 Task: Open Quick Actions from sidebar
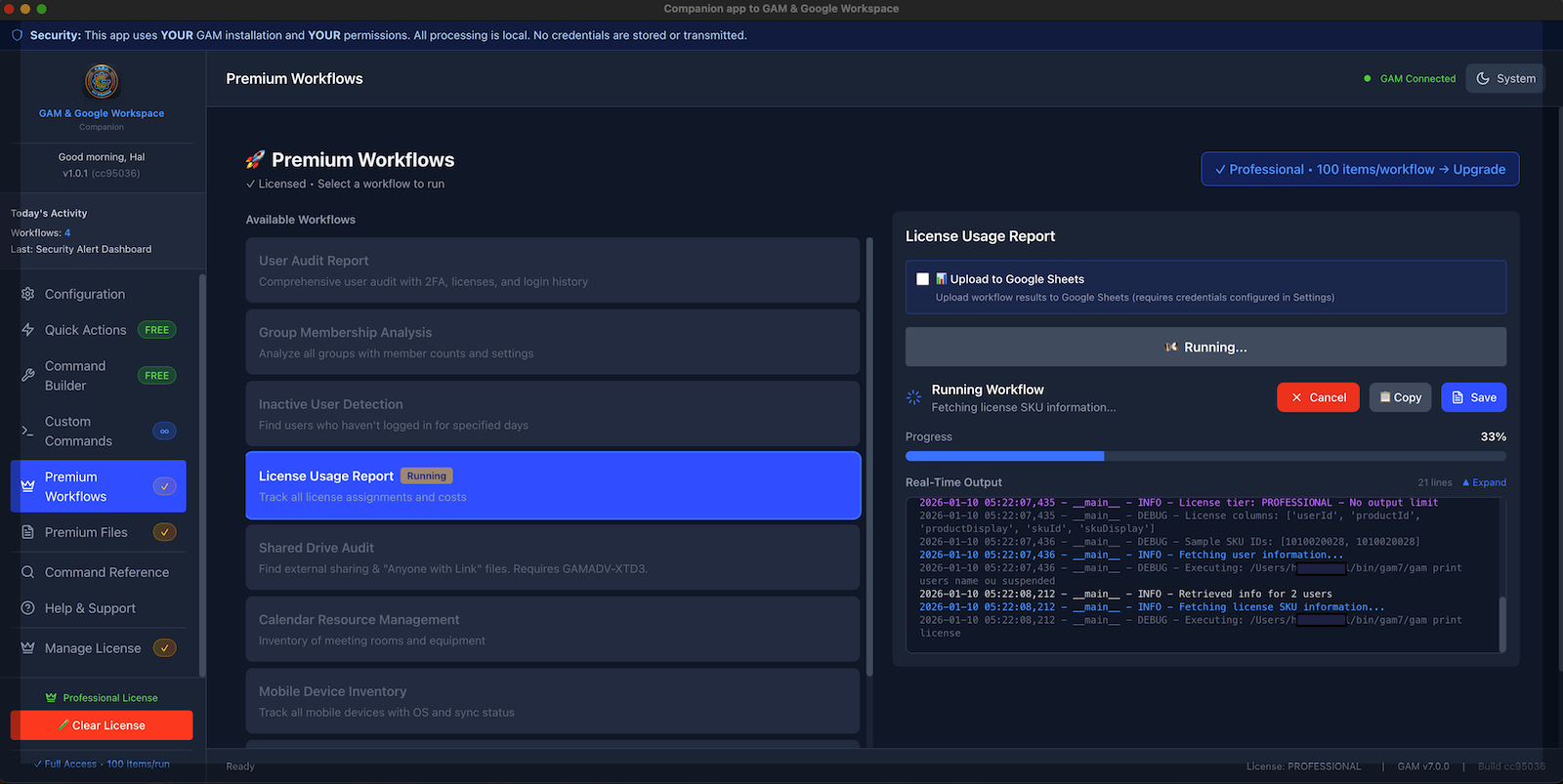[98, 330]
